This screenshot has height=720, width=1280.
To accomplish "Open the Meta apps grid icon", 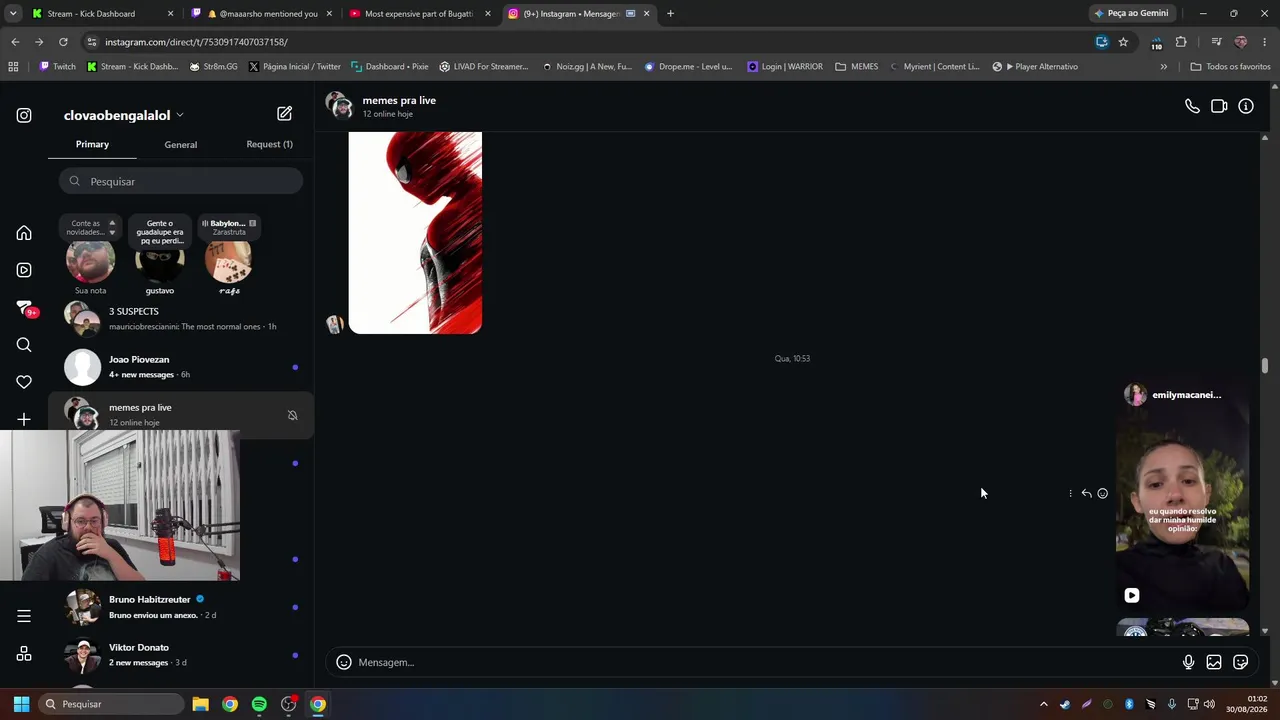I will 24,654.
